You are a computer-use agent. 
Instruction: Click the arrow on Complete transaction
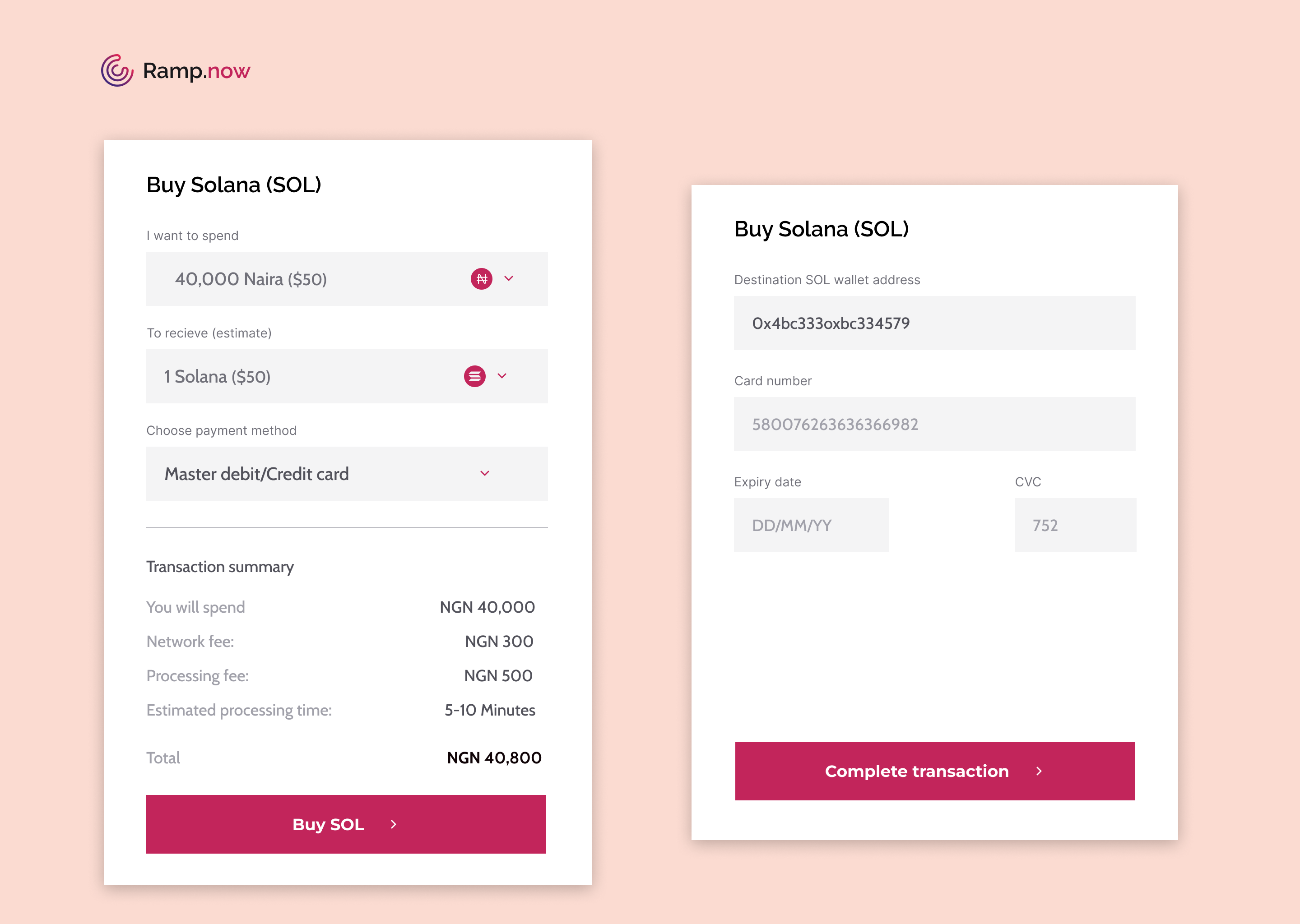tap(1039, 771)
